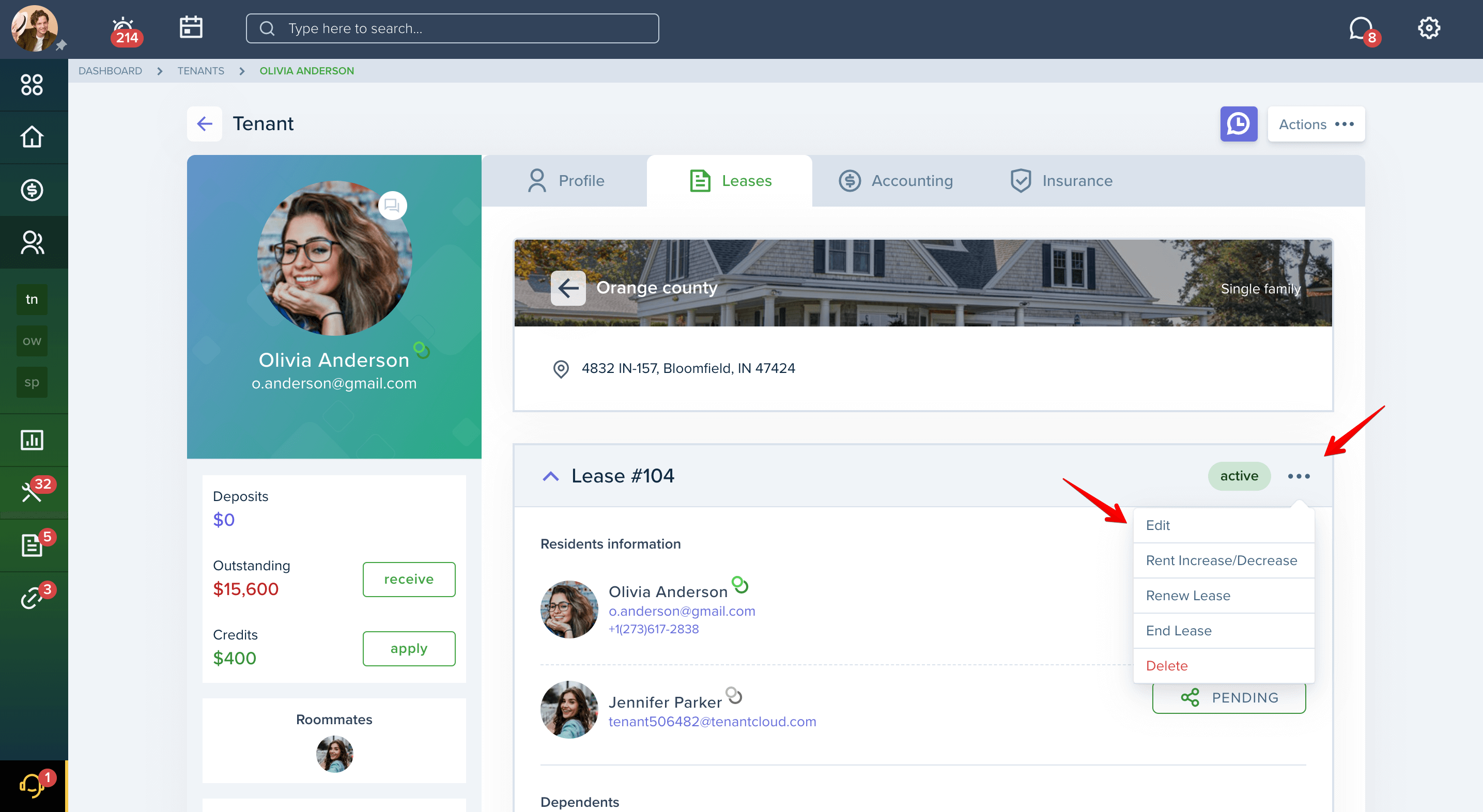Select the 'sp' service pros shortcut in sidebar
Viewport: 1483px width, 812px height.
(32, 382)
